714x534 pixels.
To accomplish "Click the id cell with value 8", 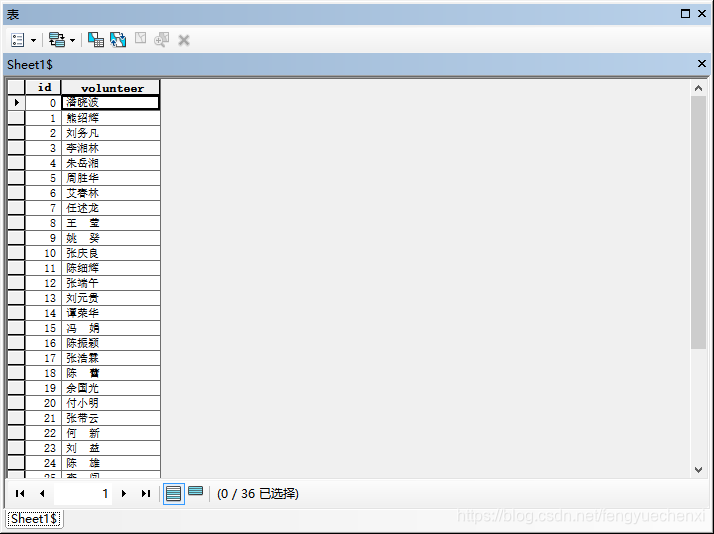I will pyautogui.click(x=43, y=223).
